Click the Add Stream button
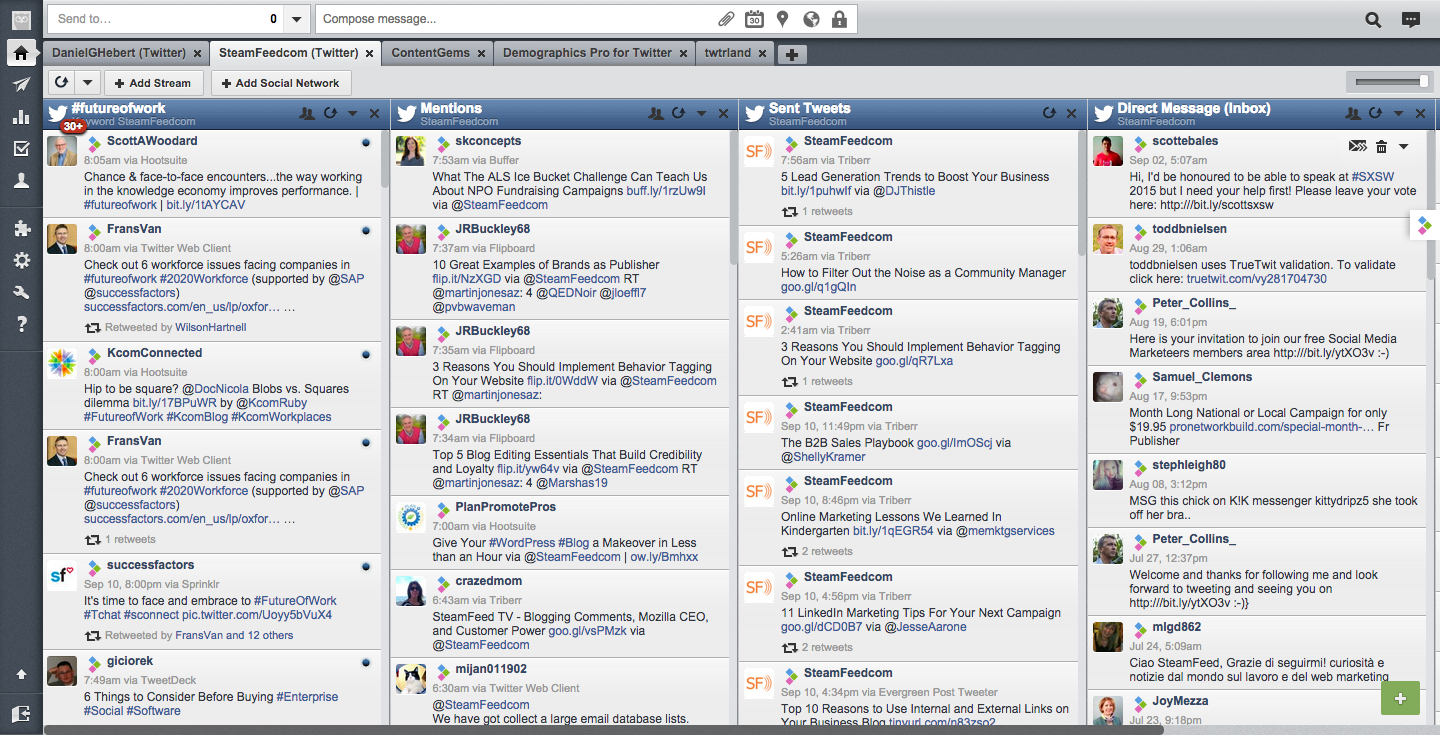This screenshot has height=735, width=1440. pyautogui.click(x=153, y=83)
